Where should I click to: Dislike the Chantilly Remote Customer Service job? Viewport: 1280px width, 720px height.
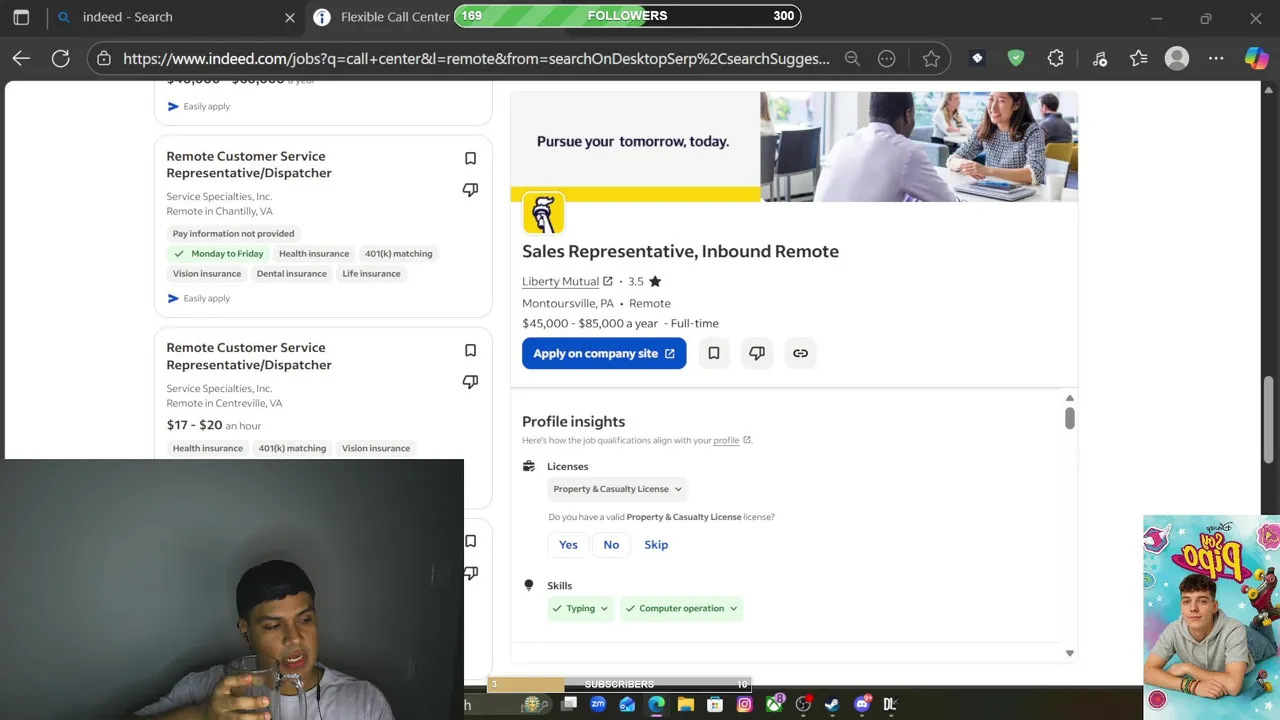(x=470, y=189)
